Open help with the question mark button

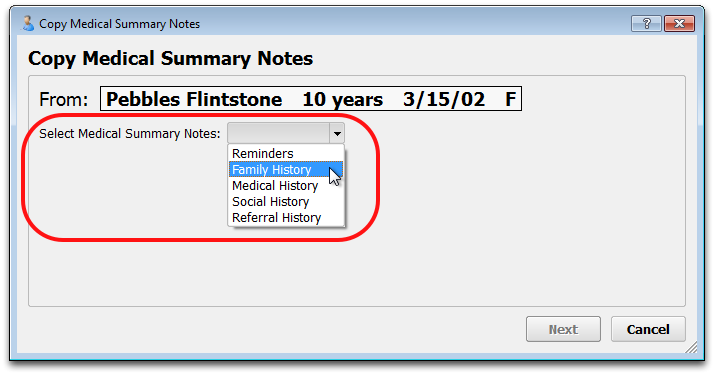[x=646, y=23]
